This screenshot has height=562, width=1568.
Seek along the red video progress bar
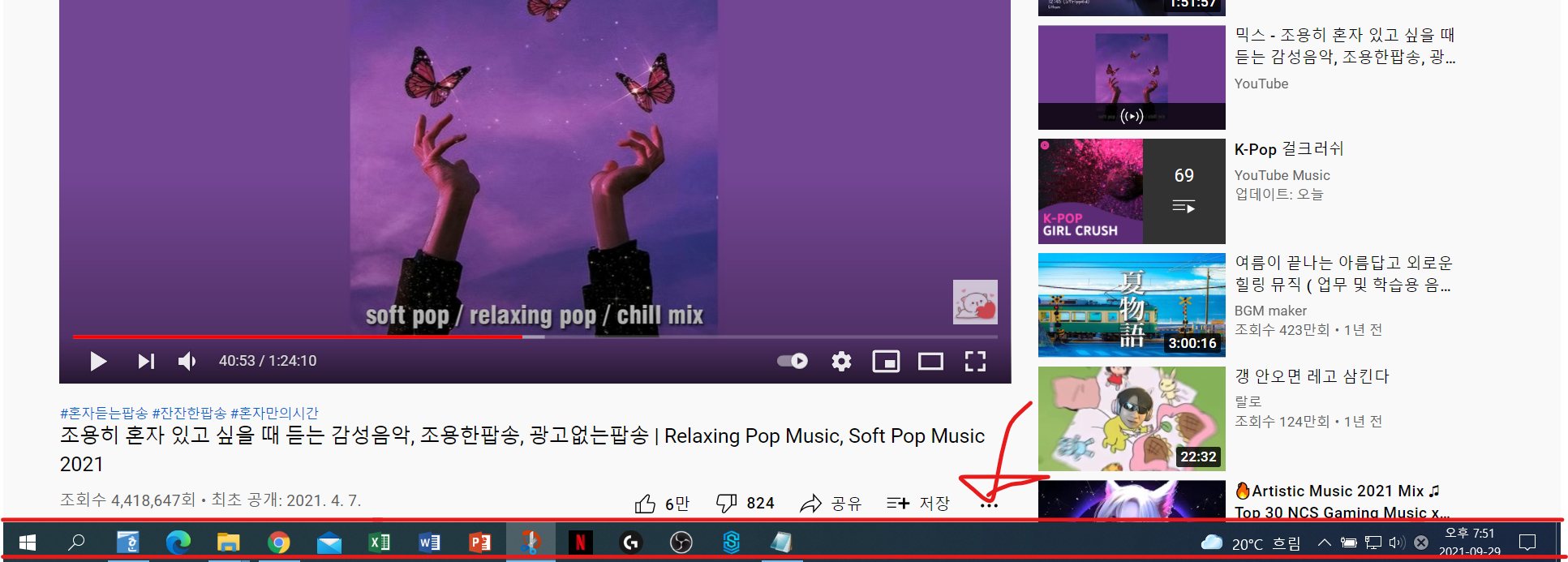tap(535, 337)
